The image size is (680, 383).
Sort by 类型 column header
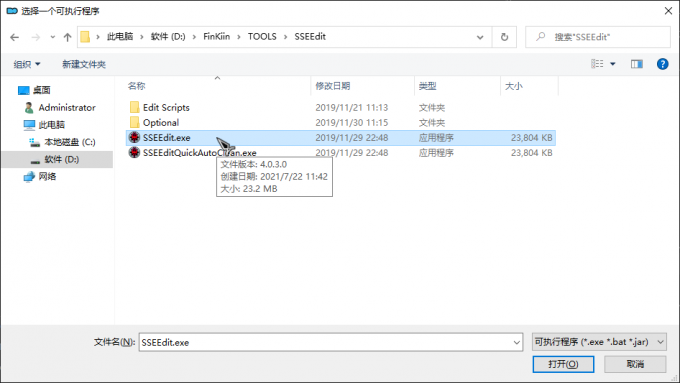pyautogui.click(x=427, y=86)
